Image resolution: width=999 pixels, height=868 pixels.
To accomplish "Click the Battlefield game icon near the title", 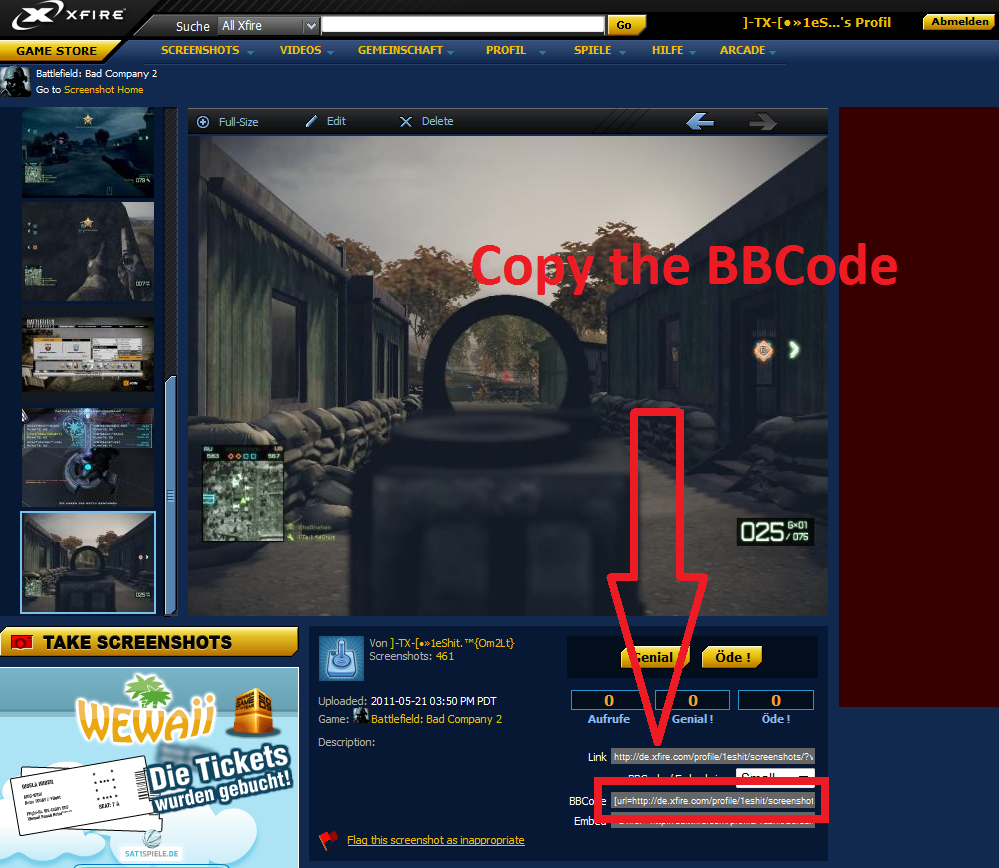I will tap(15, 81).
